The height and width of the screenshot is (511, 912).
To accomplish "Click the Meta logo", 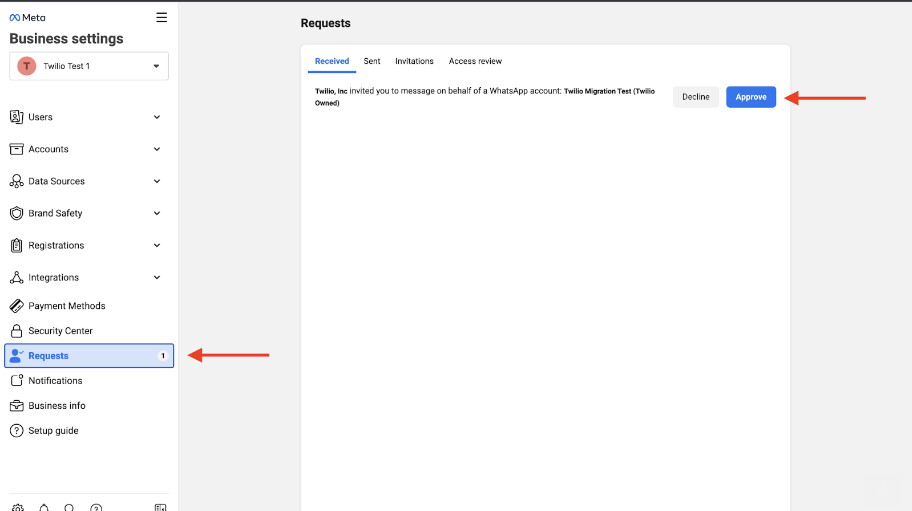I will tap(27, 17).
